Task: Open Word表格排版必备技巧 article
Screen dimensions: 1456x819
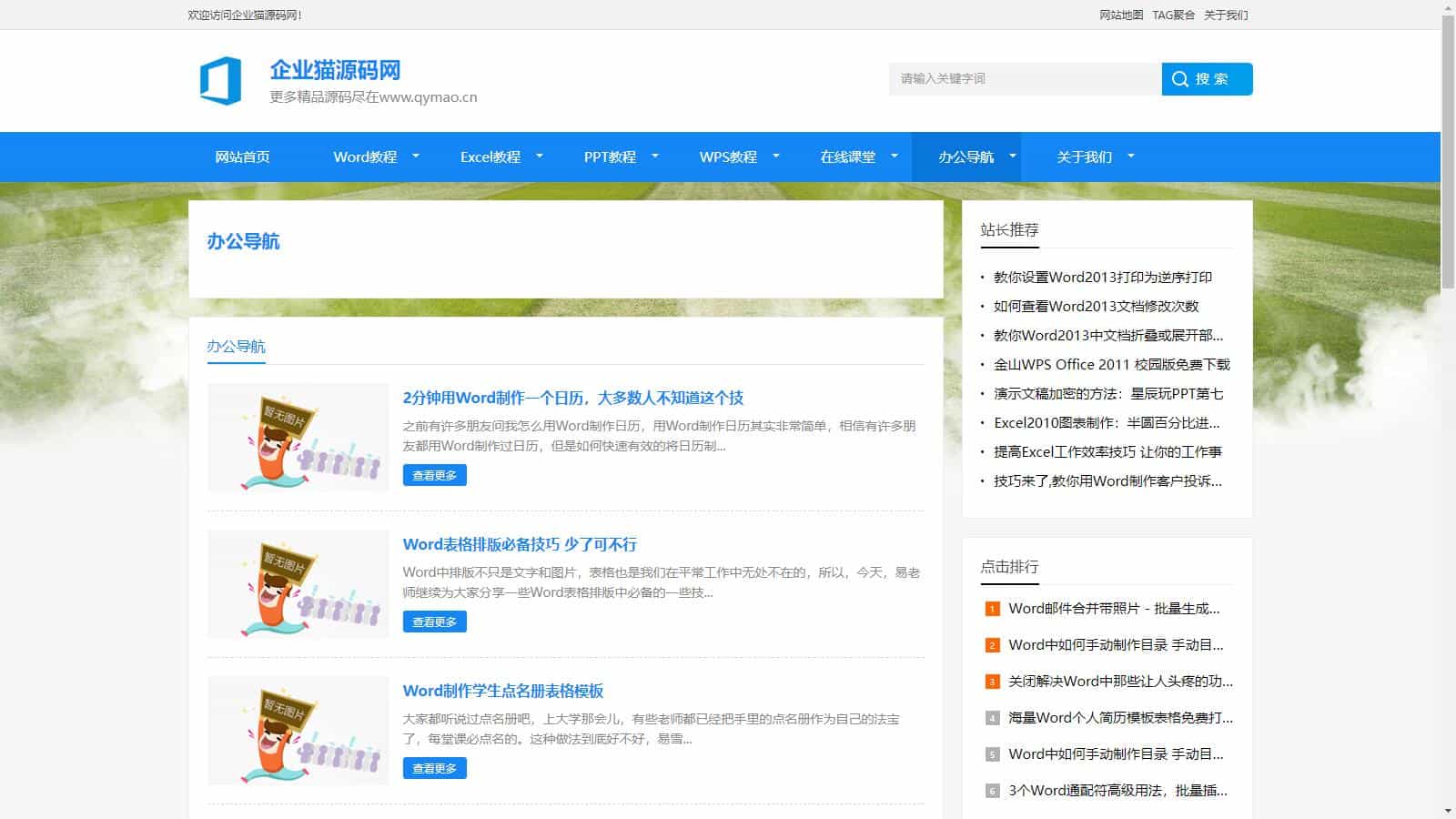Action: point(521,544)
